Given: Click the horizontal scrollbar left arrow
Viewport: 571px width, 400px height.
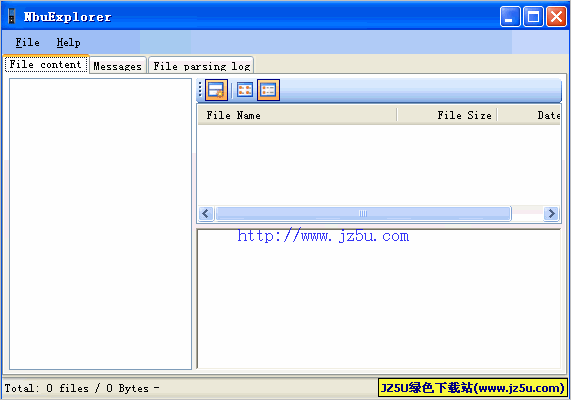Looking at the screenshot, I should (x=206, y=213).
